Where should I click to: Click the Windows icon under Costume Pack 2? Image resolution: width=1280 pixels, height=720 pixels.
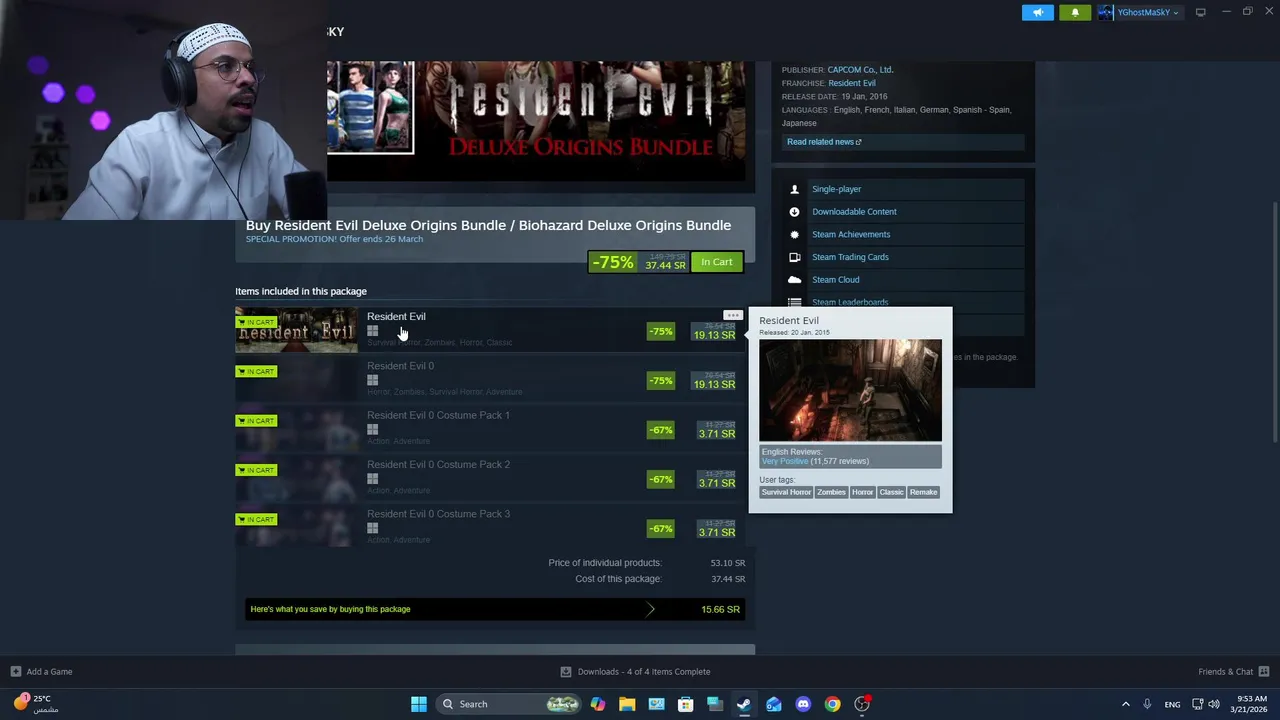point(372,479)
